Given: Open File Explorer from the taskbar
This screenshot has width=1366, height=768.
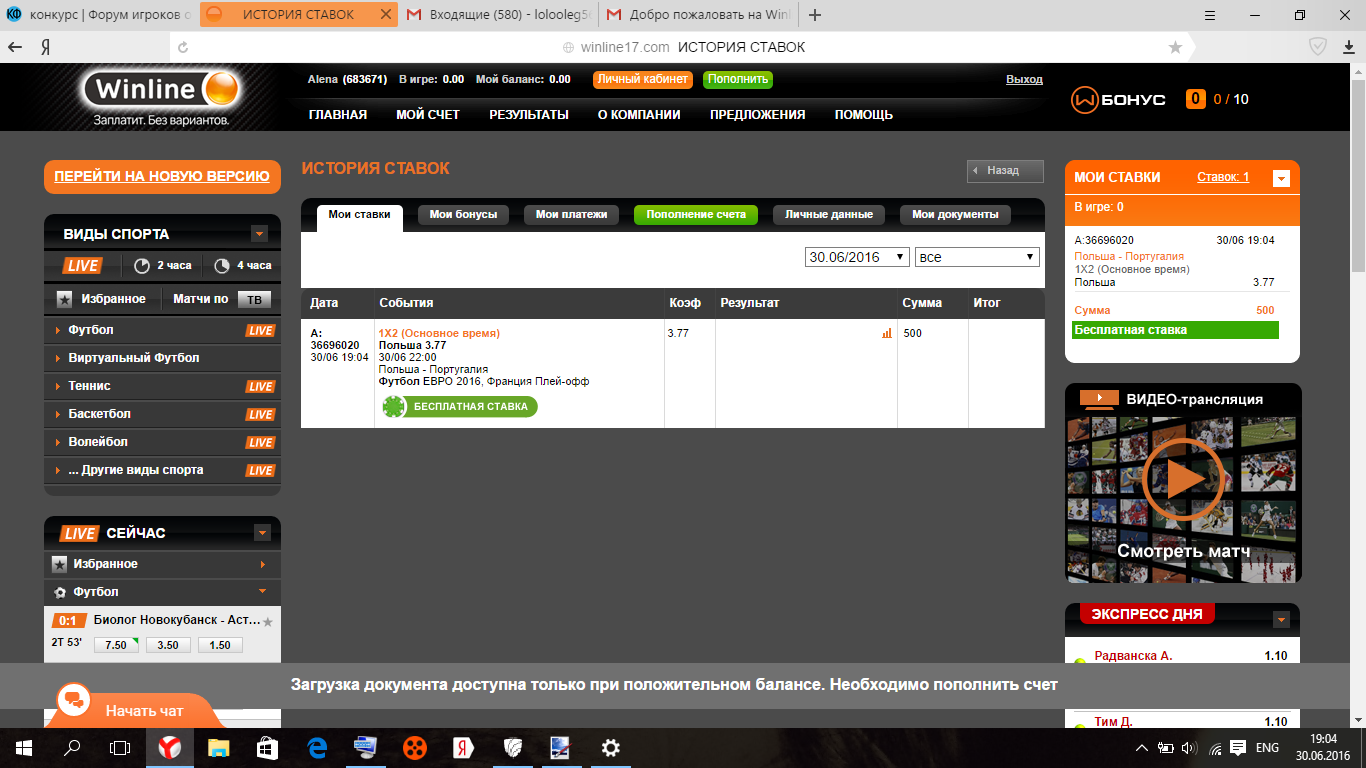Looking at the screenshot, I should pyautogui.click(x=218, y=747).
